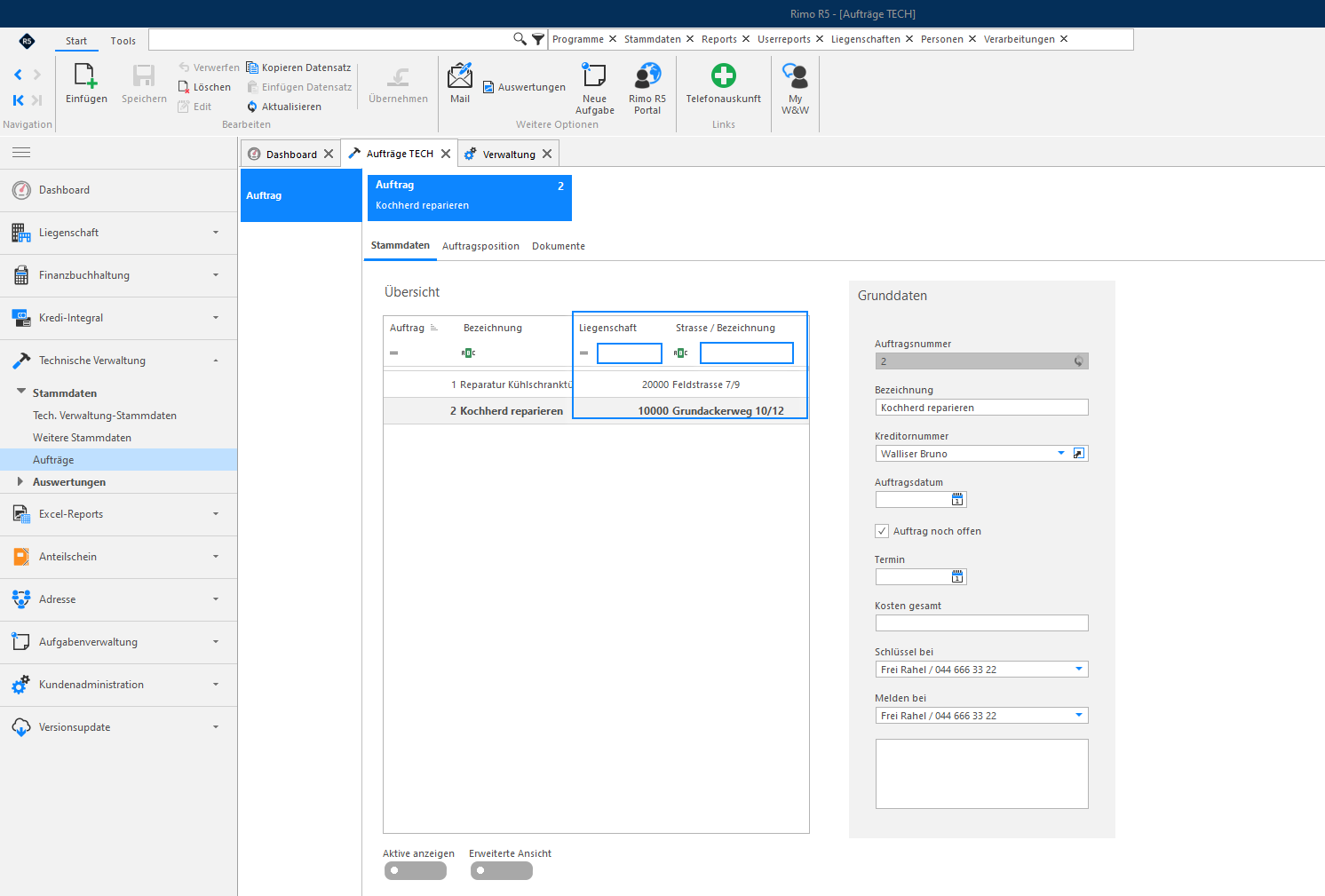The height and width of the screenshot is (896, 1325).
Task: Jump to the first record arrow
Action: click(x=18, y=100)
